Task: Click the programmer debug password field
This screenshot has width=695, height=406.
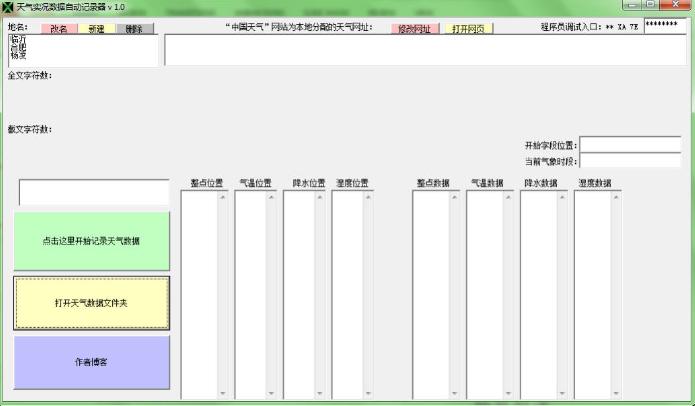Action: point(665,26)
